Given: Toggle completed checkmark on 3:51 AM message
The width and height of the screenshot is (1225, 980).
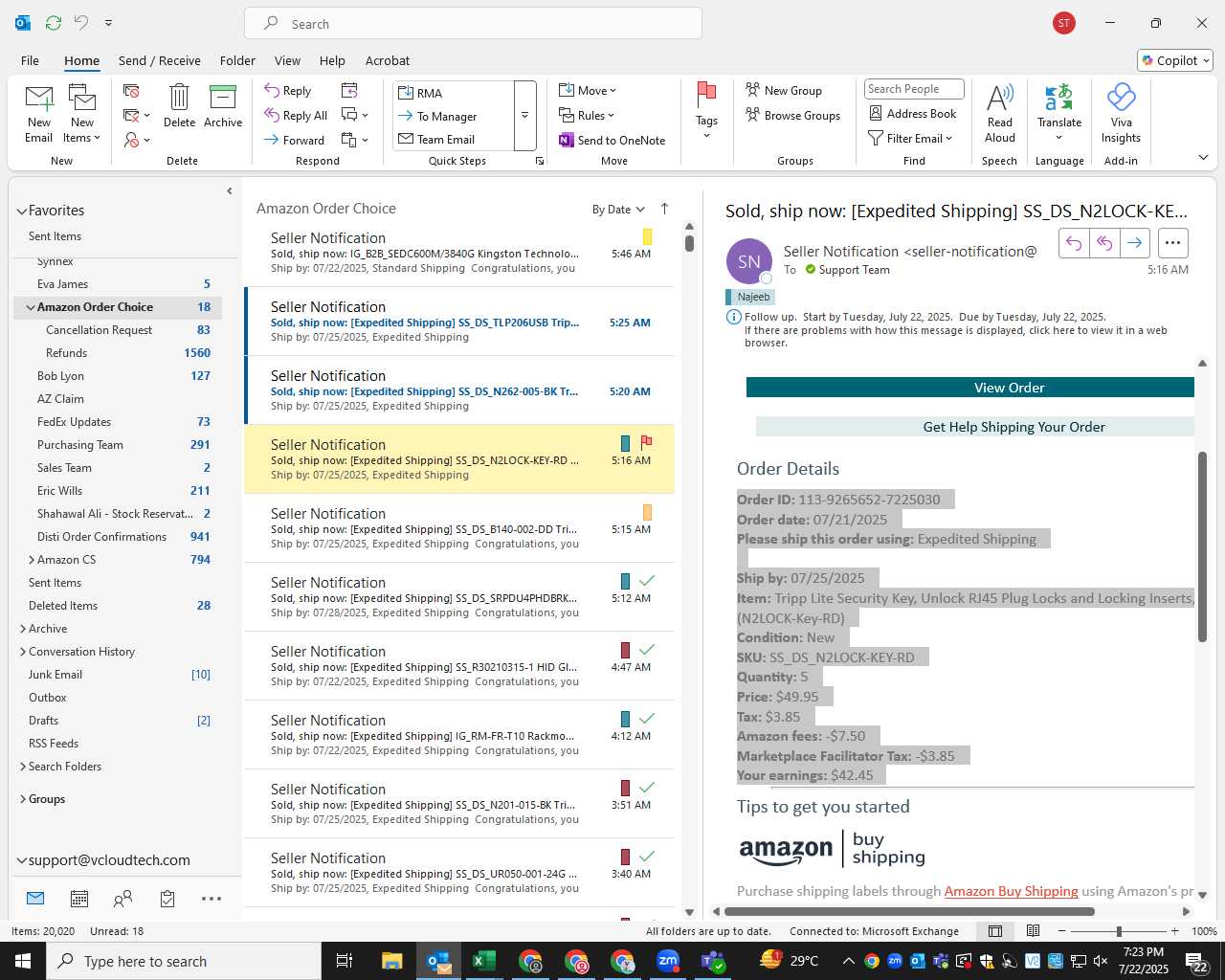Looking at the screenshot, I should click(x=647, y=788).
